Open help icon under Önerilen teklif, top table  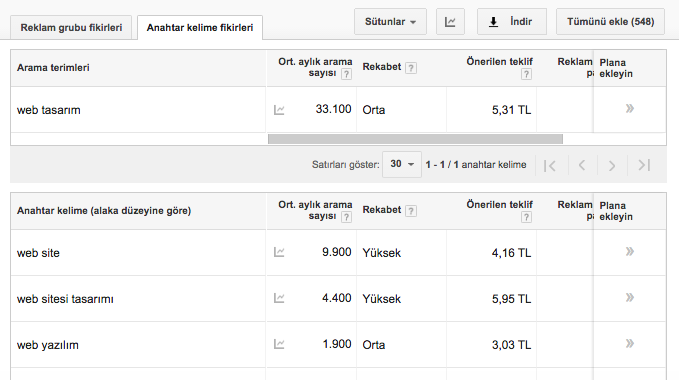tap(526, 74)
